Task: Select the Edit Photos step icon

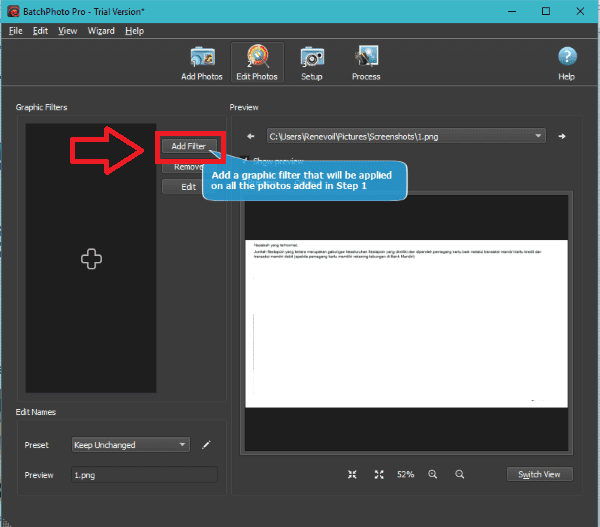Action: (257, 61)
